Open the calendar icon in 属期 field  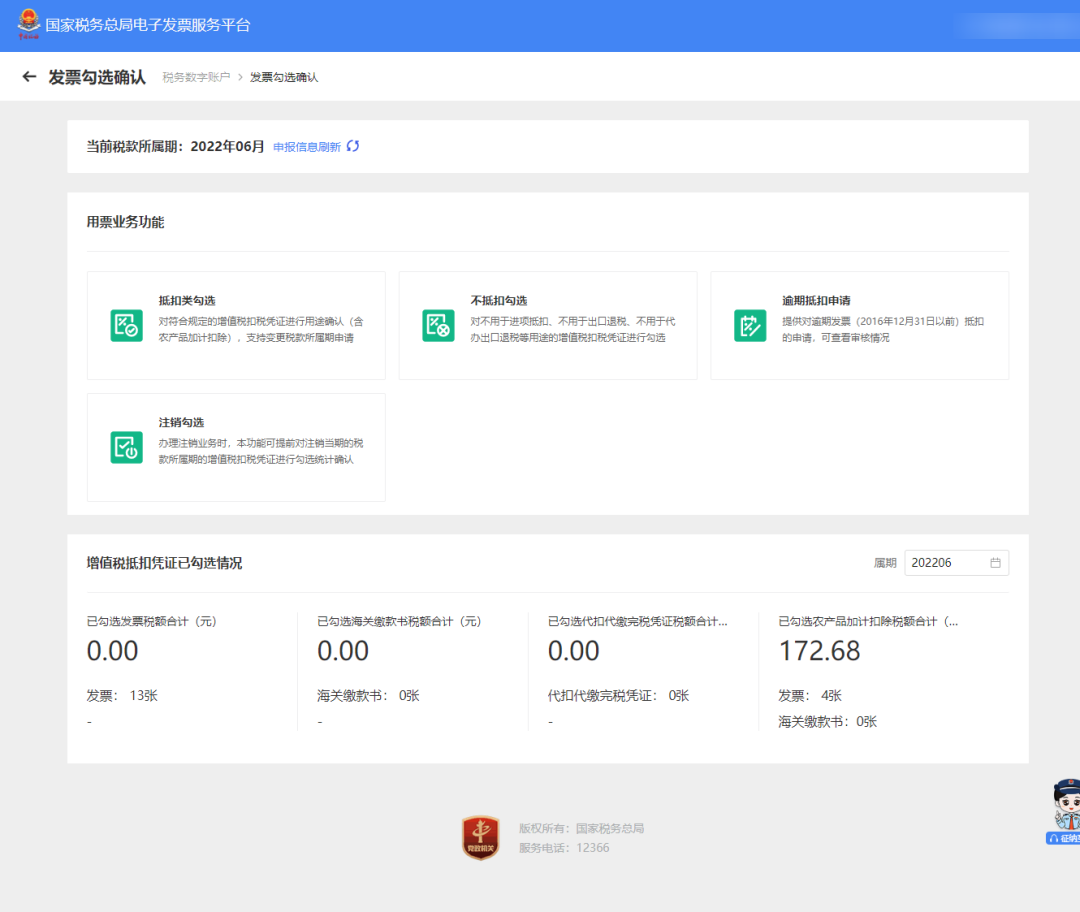click(x=995, y=563)
